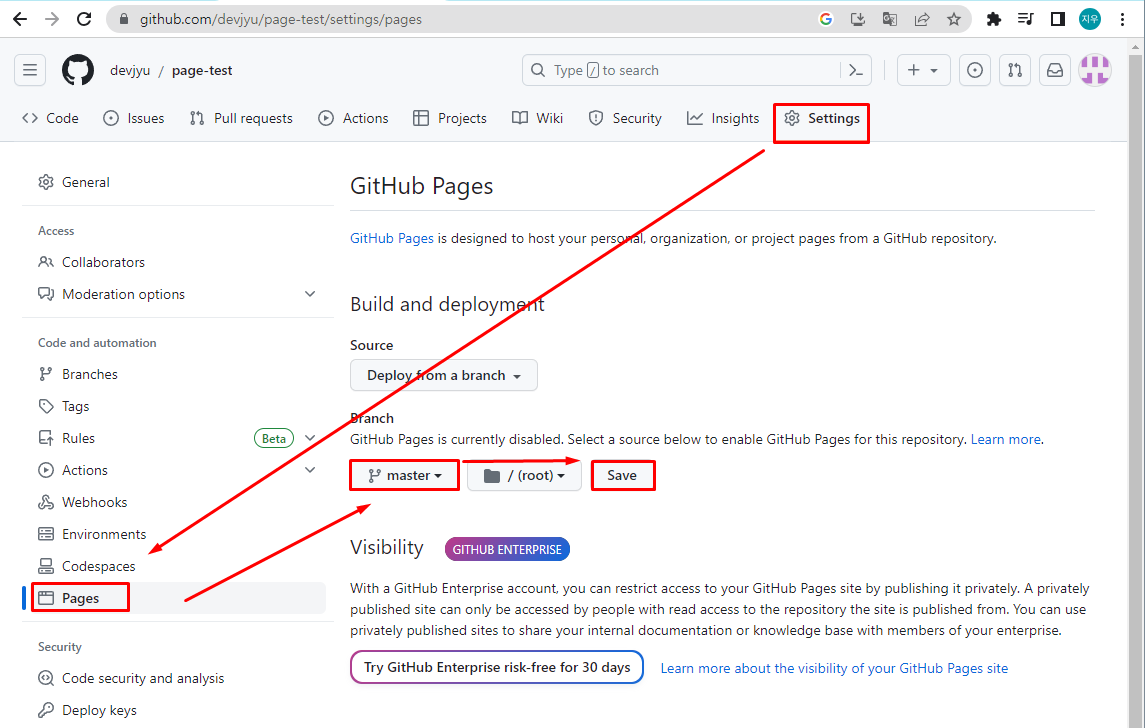
Task: Switch to the Settings tab
Action: click(x=822, y=118)
